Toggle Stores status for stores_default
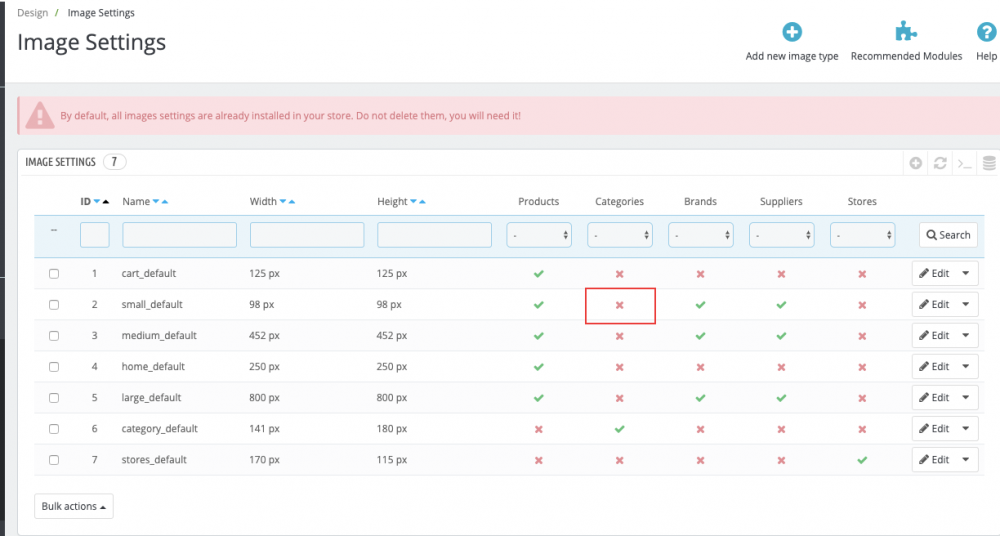1000x536 pixels. point(862,459)
